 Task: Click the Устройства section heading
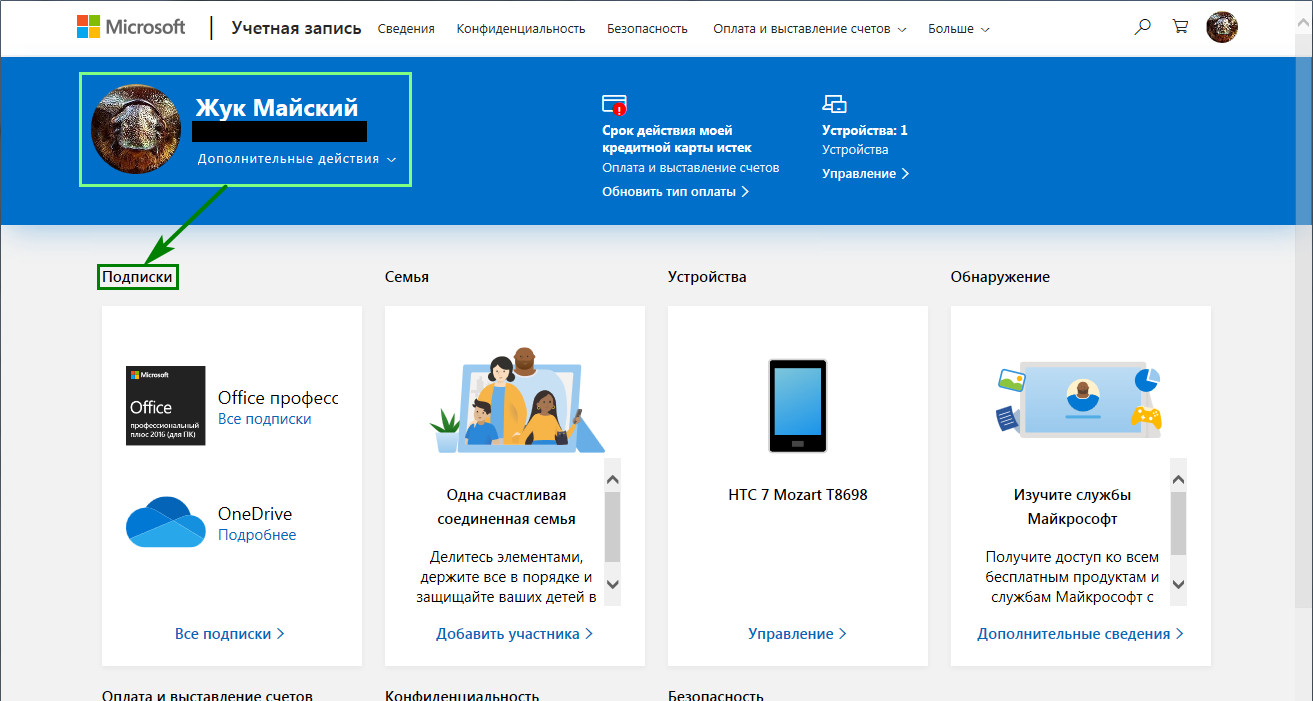point(707,276)
